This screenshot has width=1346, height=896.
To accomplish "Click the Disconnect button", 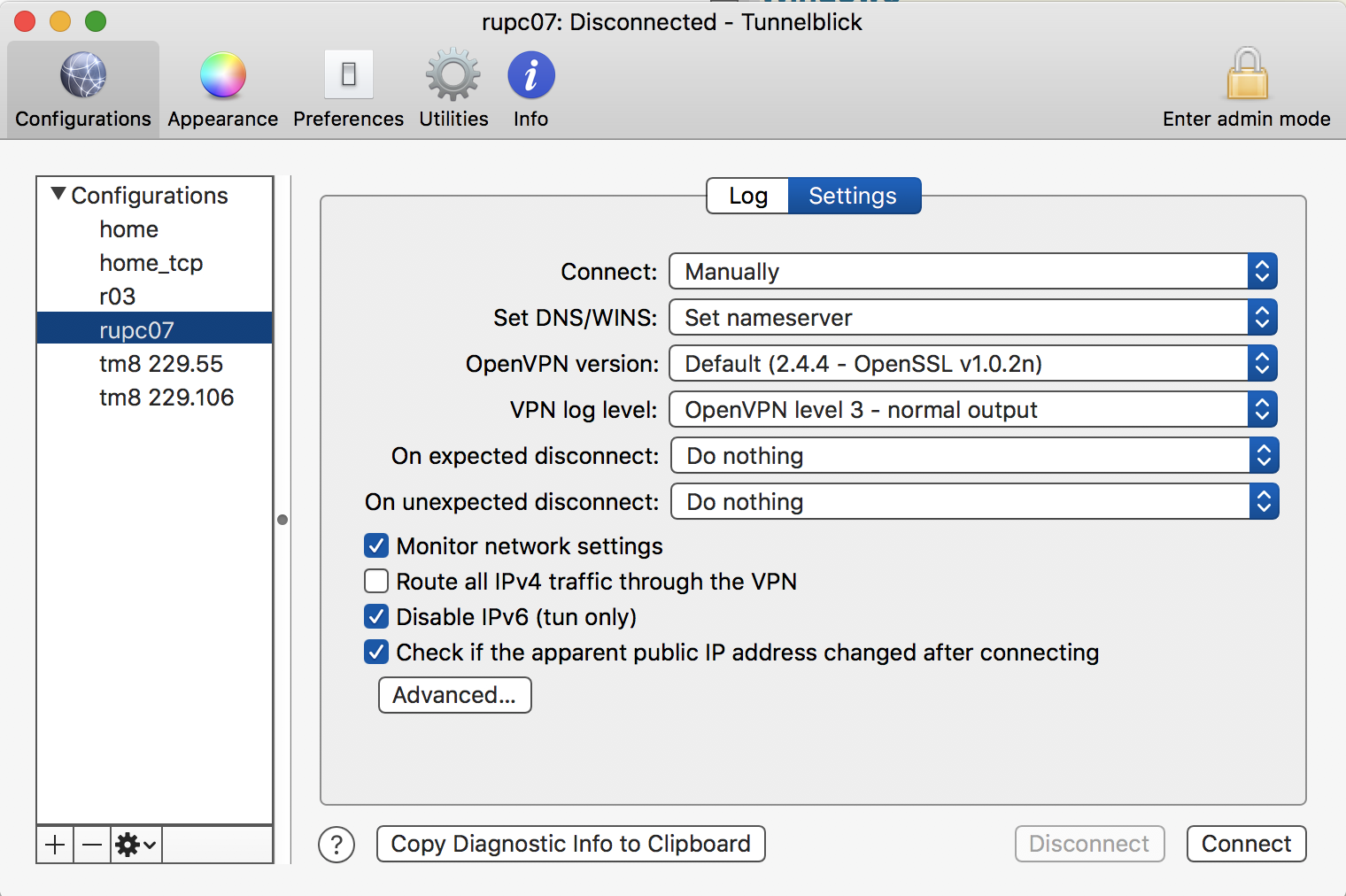I will click(1090, 844).
